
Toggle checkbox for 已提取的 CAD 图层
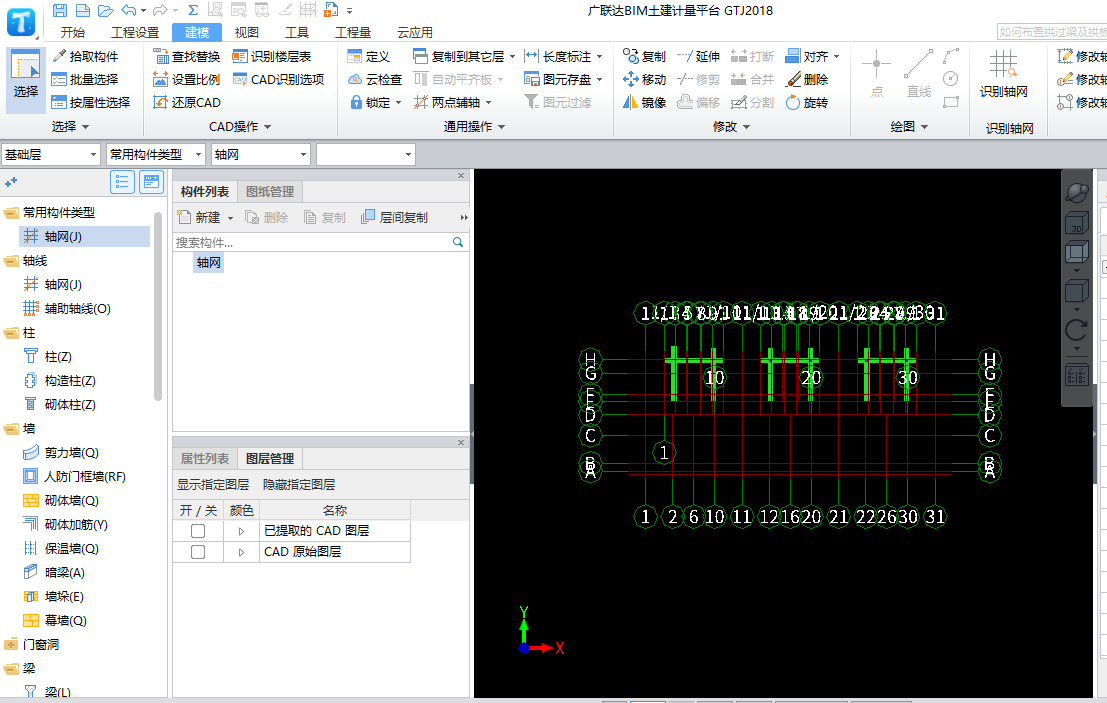click(x=198, y=531)
